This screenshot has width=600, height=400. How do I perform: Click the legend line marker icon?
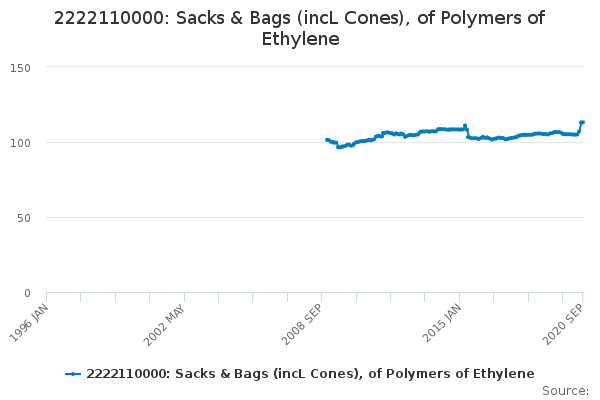73,374
